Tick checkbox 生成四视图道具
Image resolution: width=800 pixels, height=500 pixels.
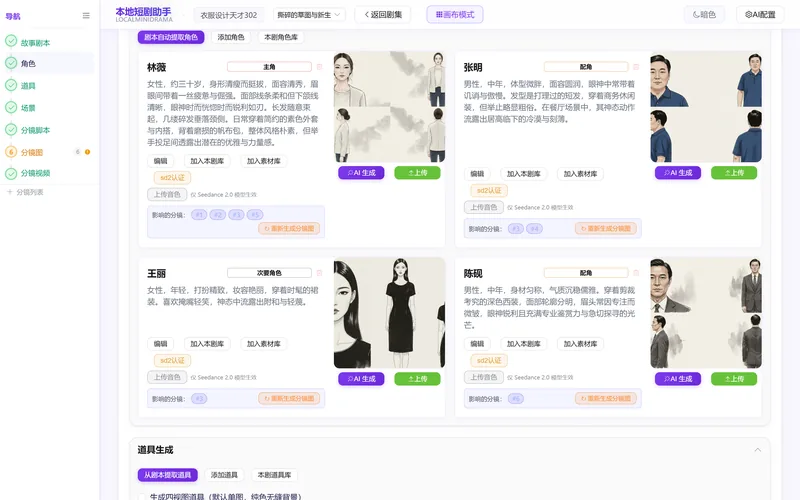(142, 496)
